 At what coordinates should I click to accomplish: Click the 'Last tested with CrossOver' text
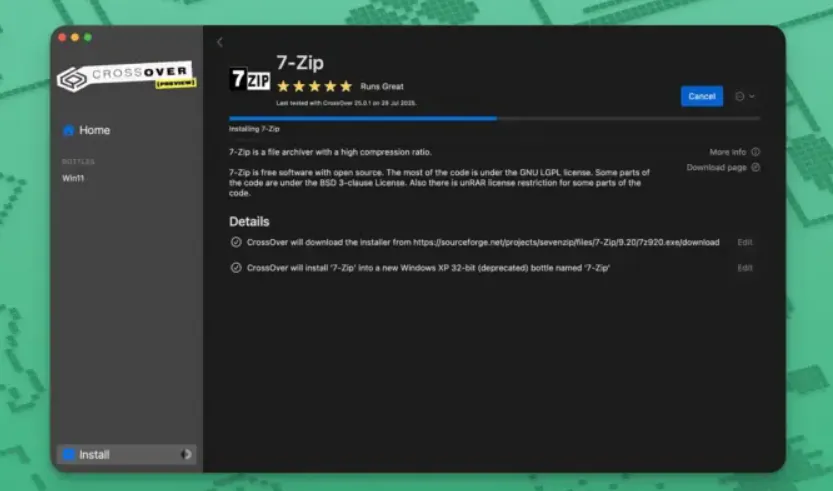[x=346, y=103]
